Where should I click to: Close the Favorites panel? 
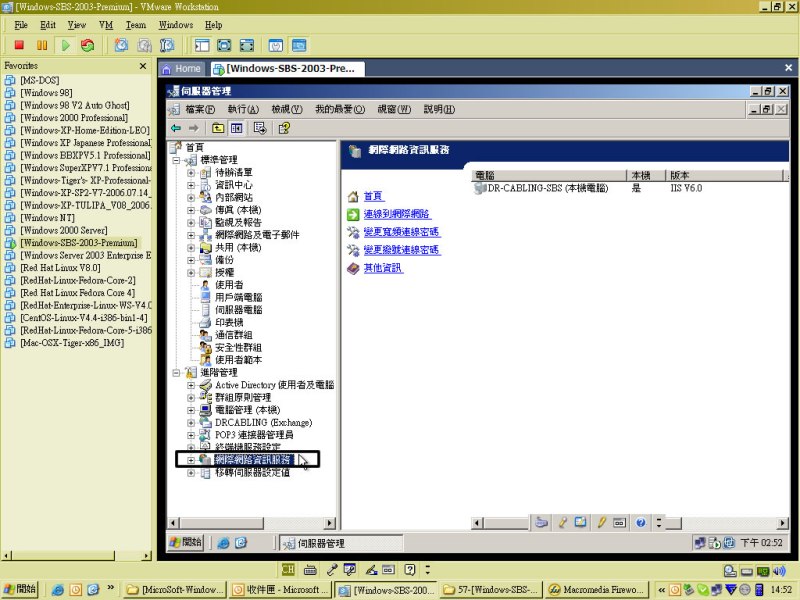[143, 66]
